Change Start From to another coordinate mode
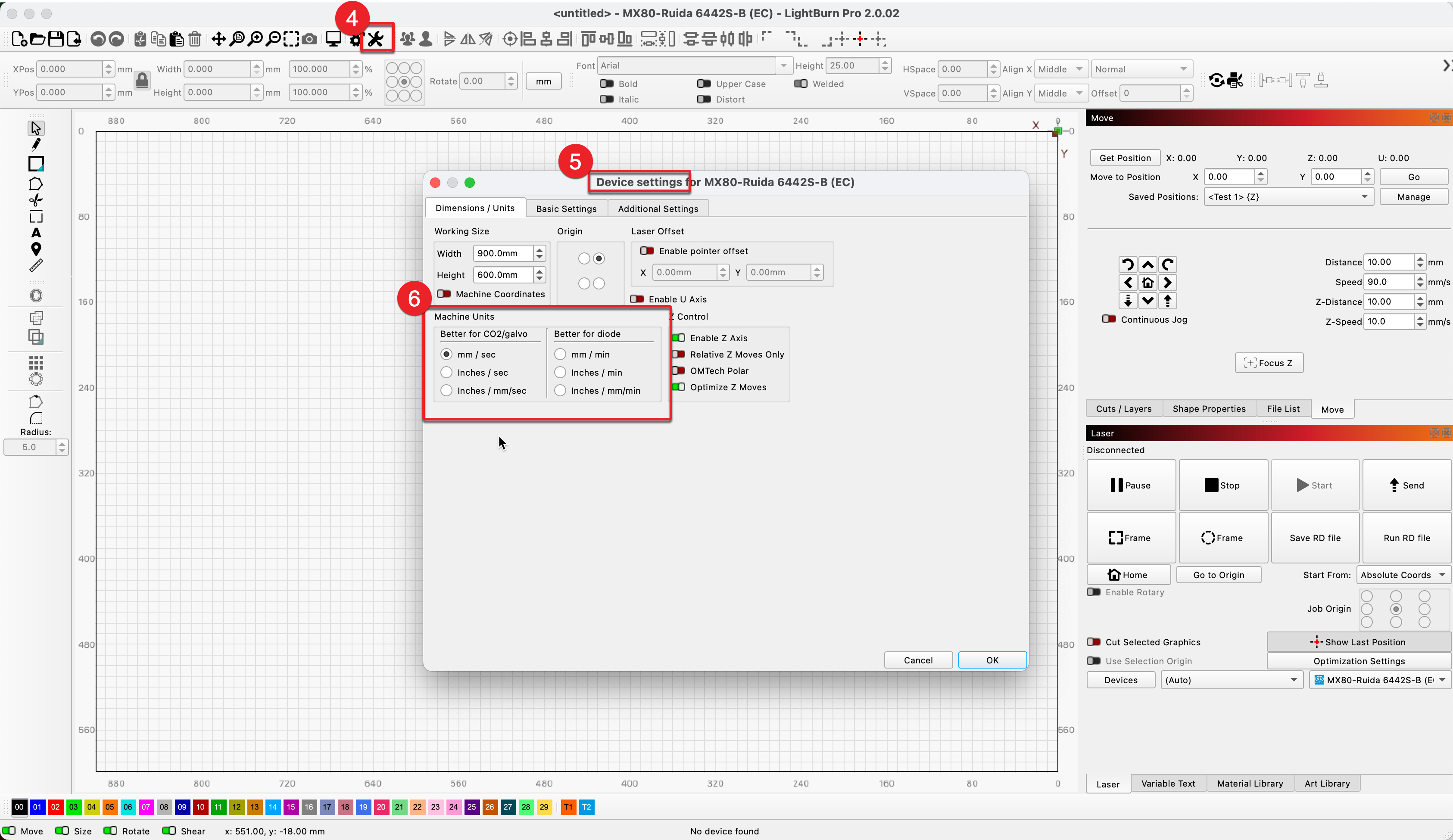Image resolution: width=1453 pixels, height=840 pixels. (1403, 574)
